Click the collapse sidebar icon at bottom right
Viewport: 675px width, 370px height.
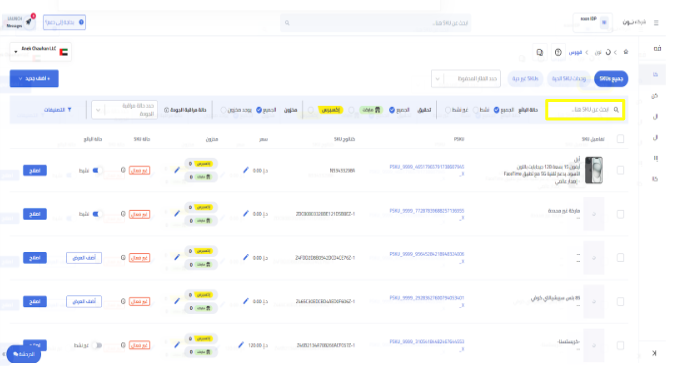pyautogui.click(x=654, y=353)
